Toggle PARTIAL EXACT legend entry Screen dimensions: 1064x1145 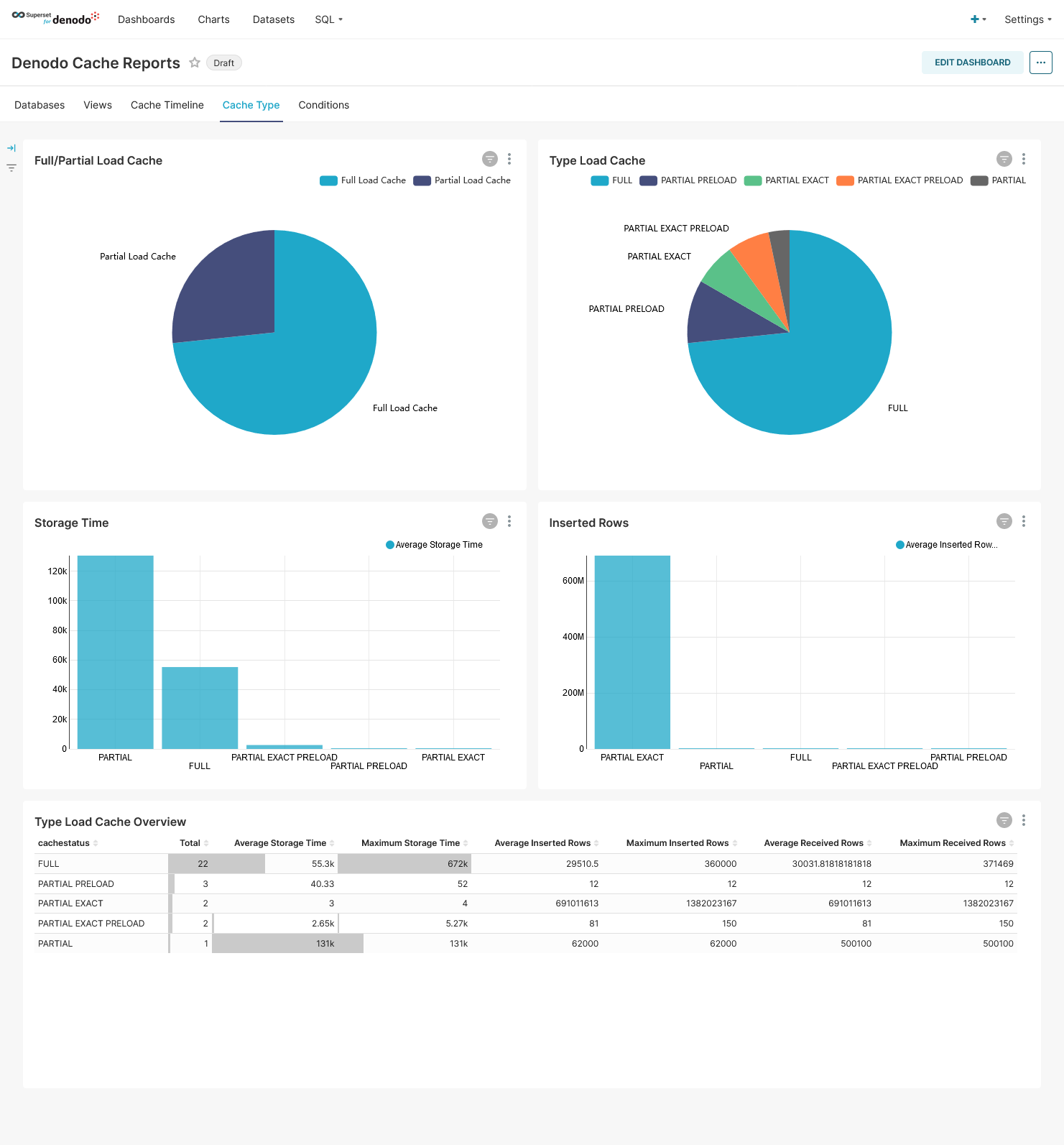pos(787,180)
